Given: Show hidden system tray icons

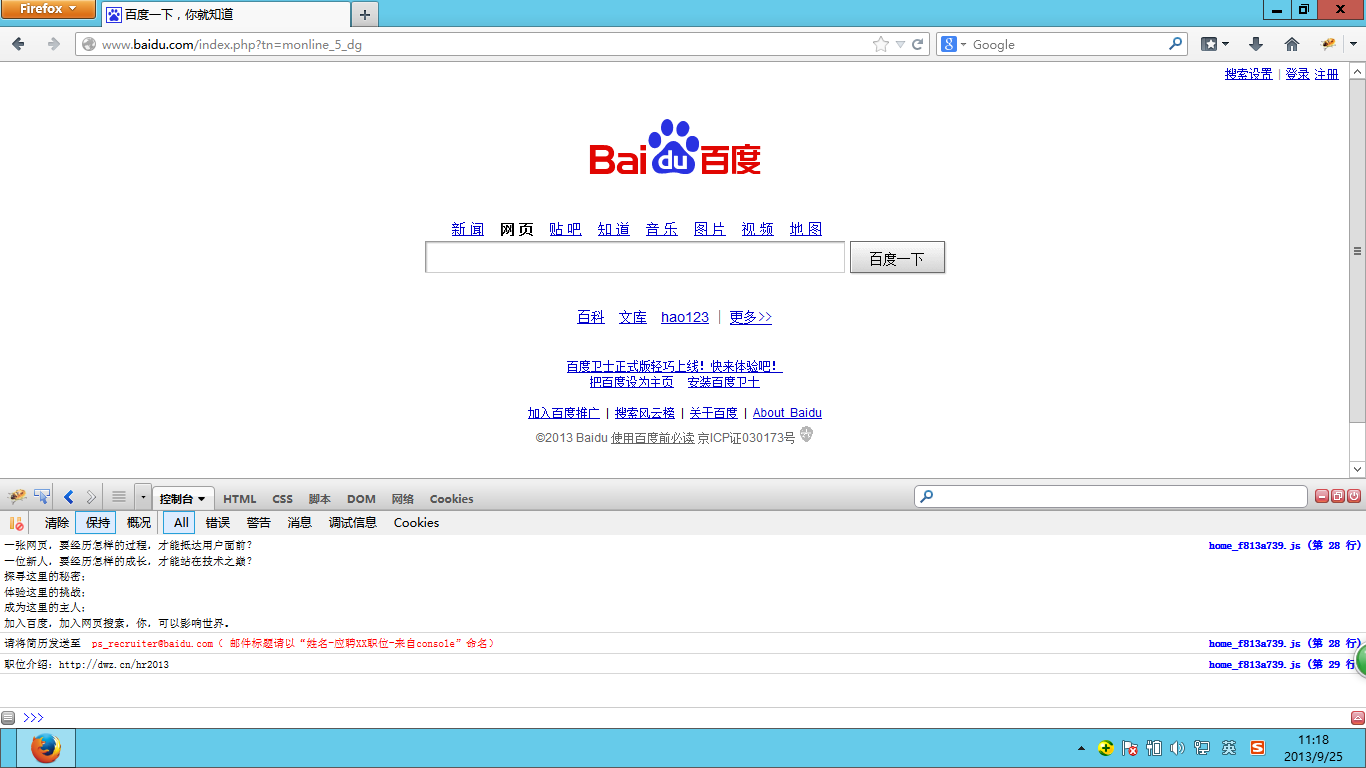Looking at the screenshot, I should point(1081,748).
